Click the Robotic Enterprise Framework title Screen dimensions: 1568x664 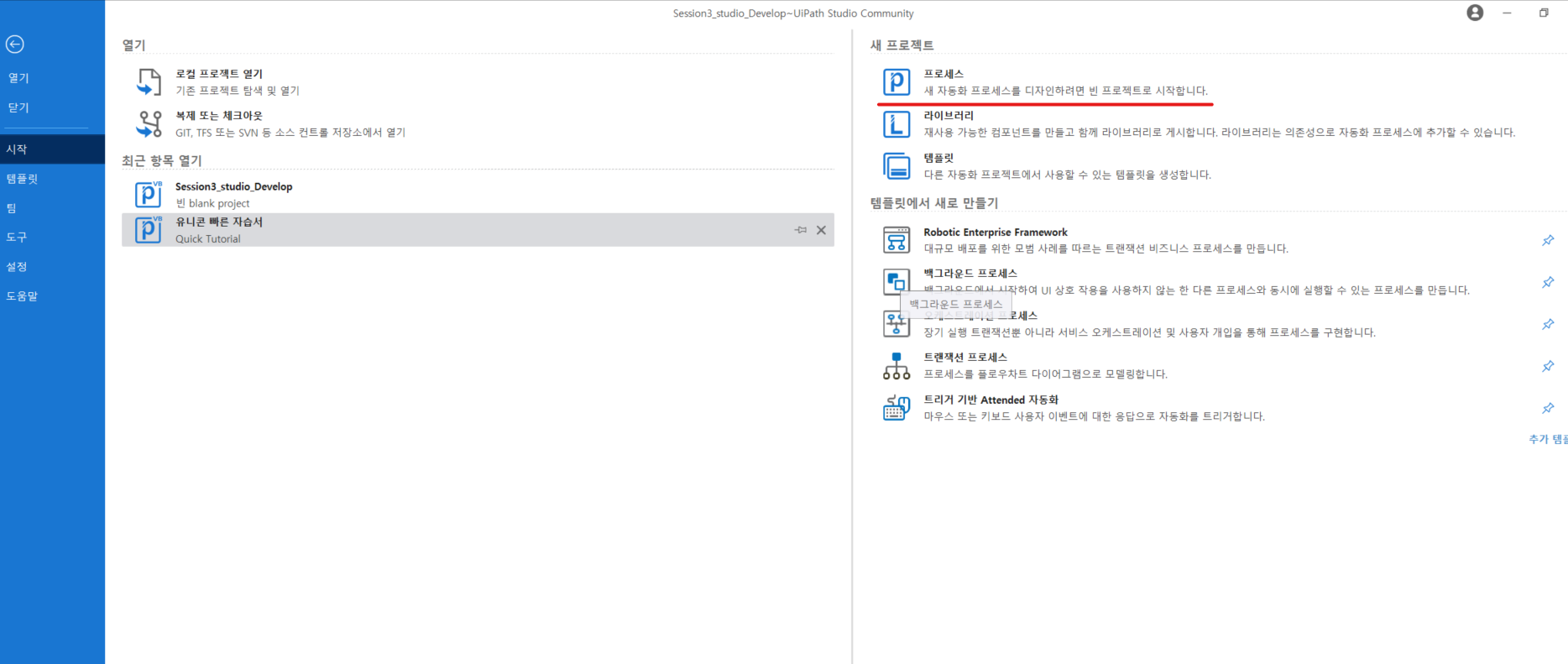pos(996,232)
